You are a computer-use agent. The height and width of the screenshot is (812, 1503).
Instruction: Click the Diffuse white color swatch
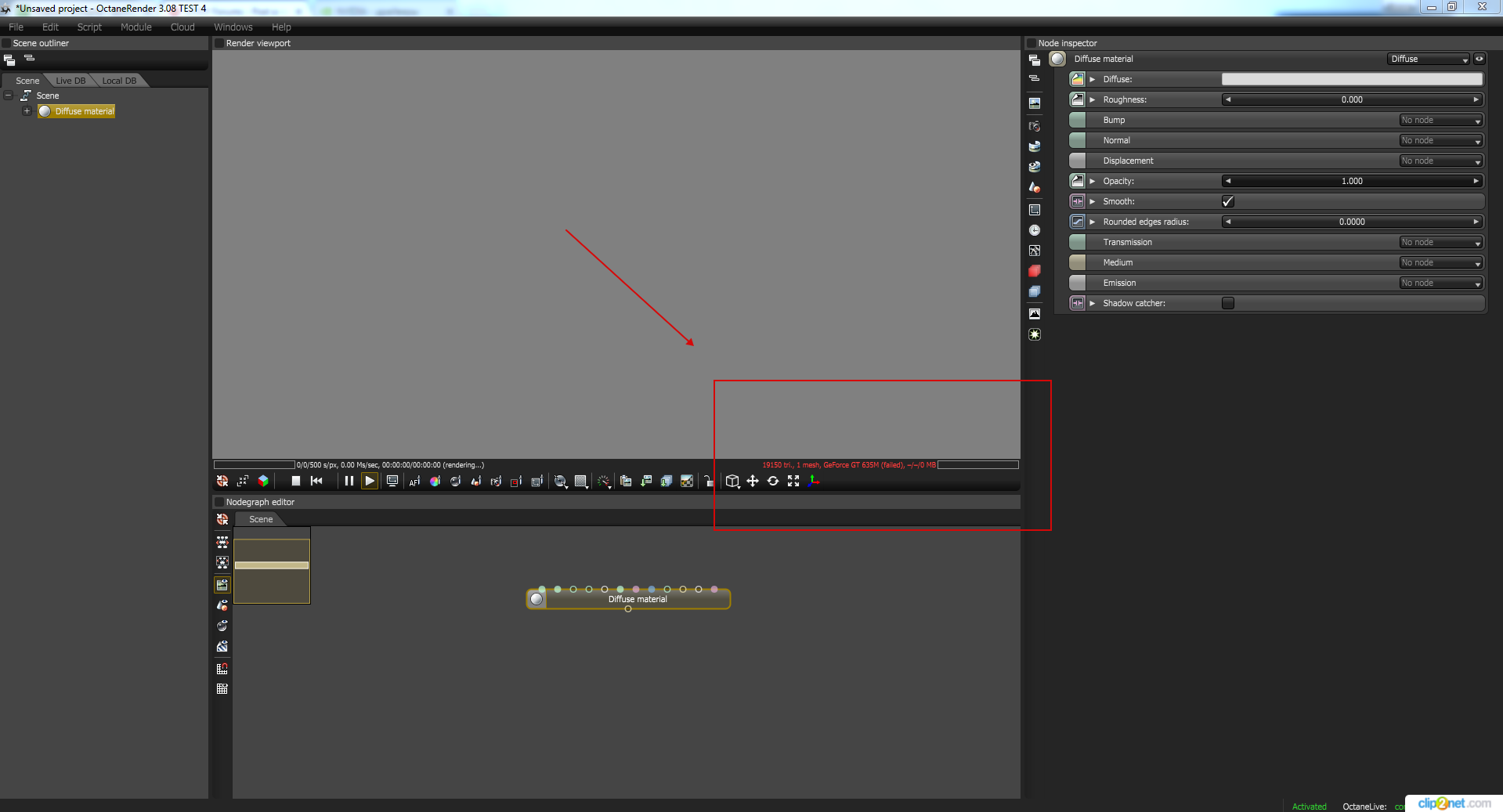(x=1352, y=79)
